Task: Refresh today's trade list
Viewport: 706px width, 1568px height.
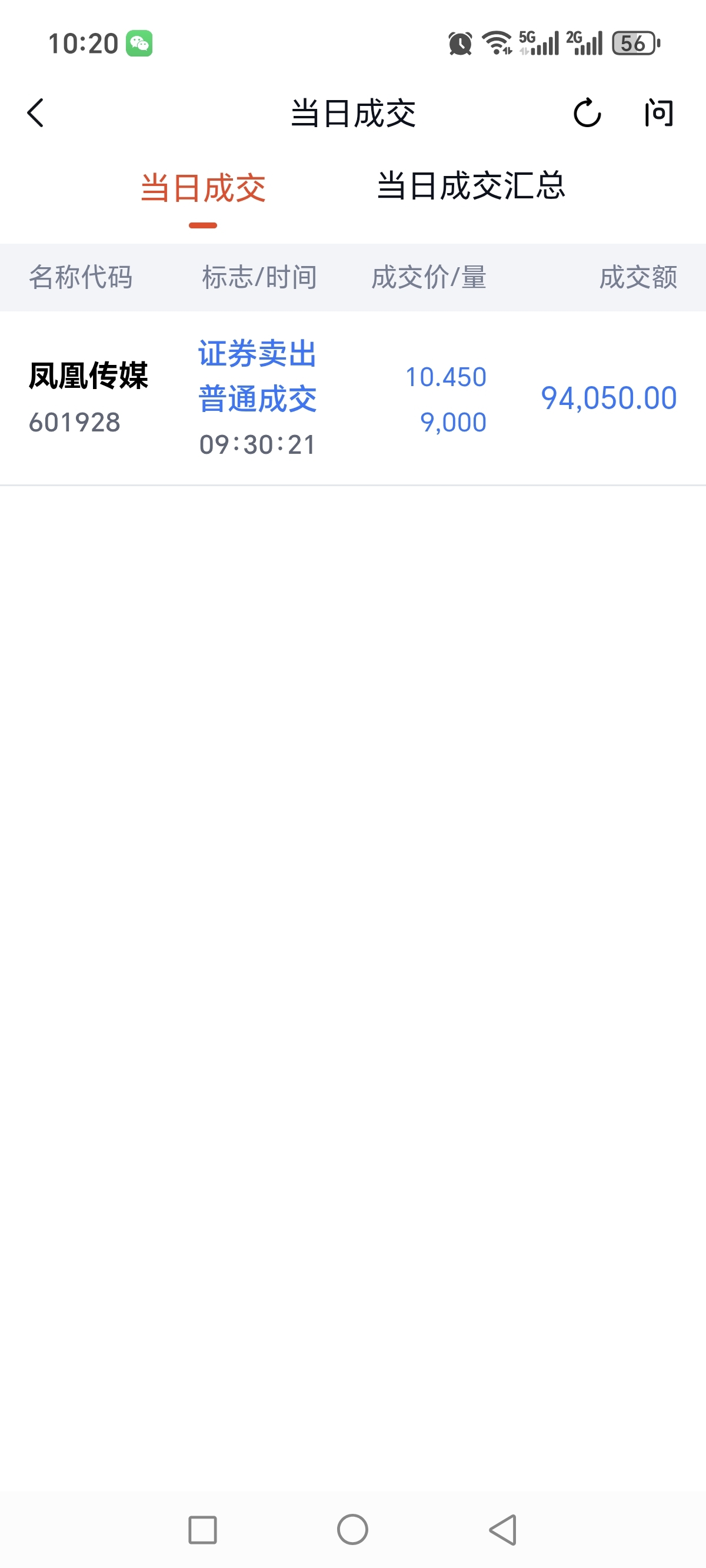Action: tap(587, 112)
